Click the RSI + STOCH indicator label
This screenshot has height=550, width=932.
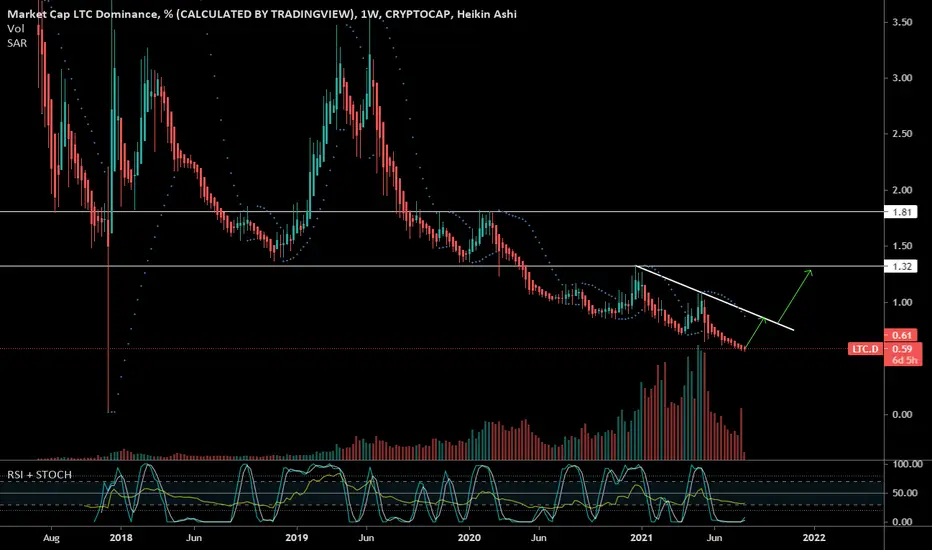coord(39,474)
